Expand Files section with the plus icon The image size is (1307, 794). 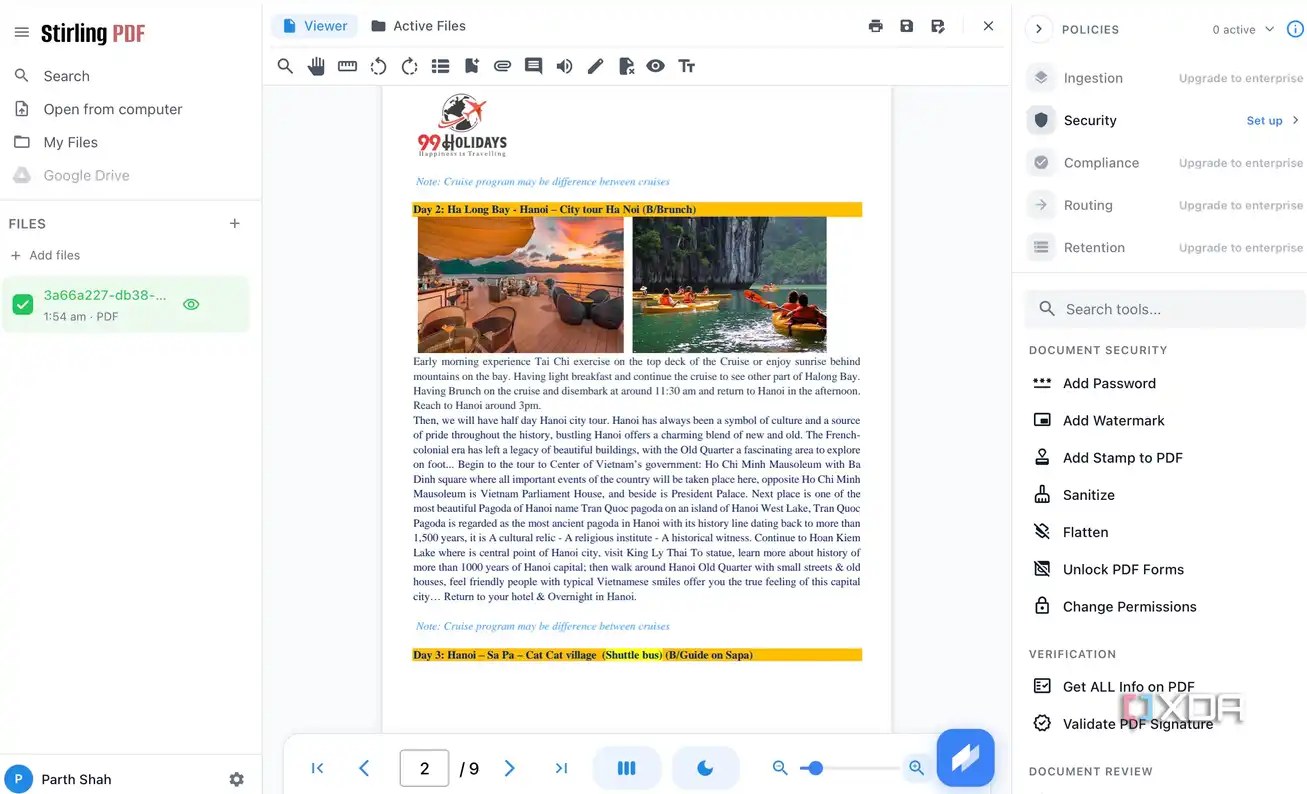235,223
